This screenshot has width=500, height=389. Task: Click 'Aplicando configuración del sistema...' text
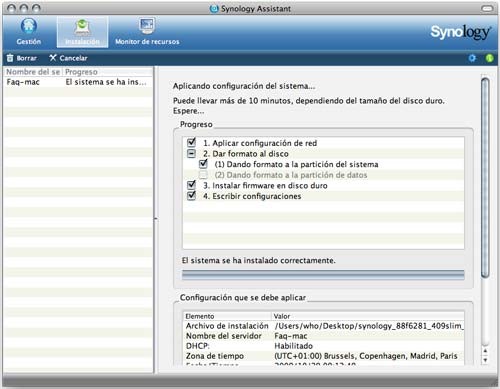click(244, 86)
